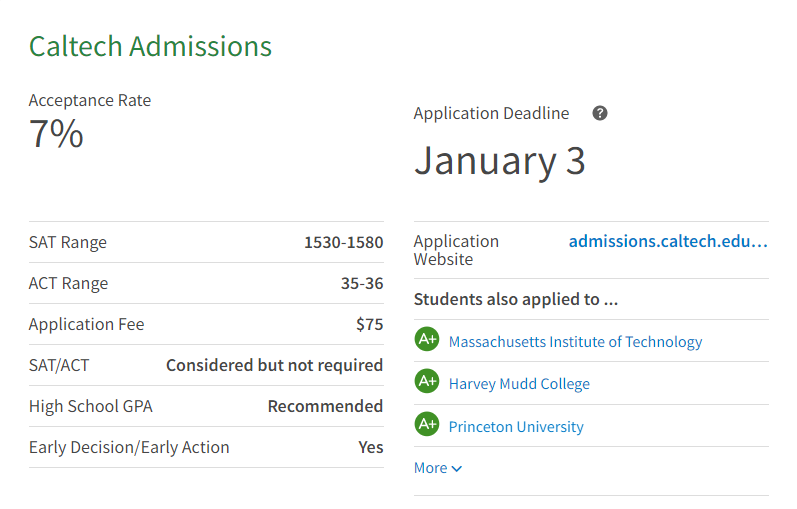The image size is (797, 509).
Task: Select the SAT Range value 1530-1580
Action: tap(343, 242)
